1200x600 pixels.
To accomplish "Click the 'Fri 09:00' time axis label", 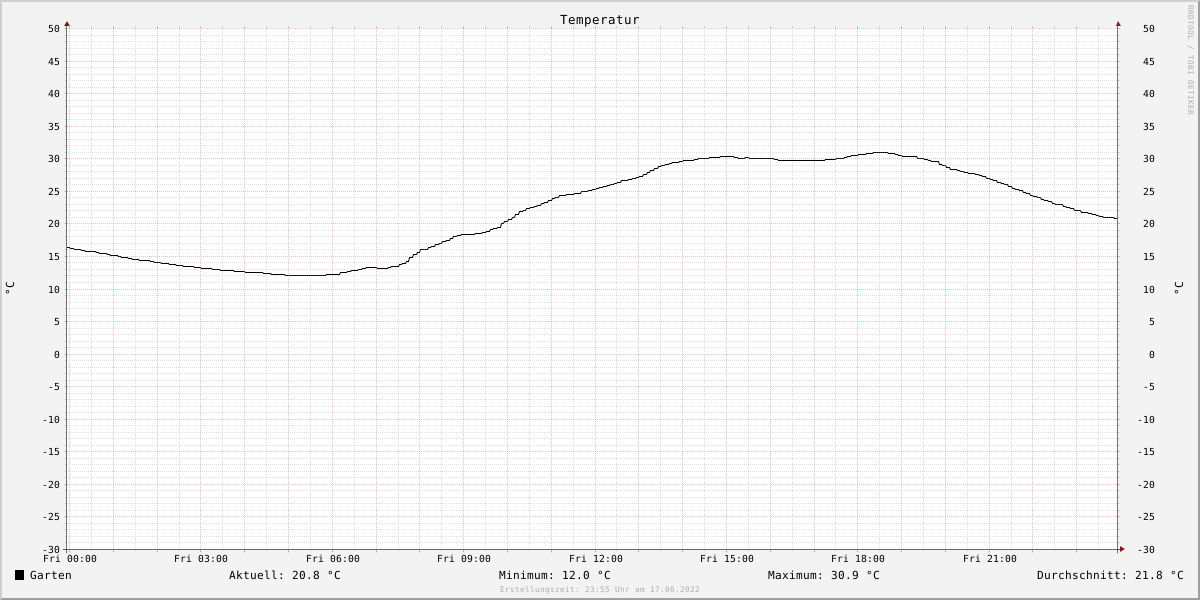I will click(x=464, y=559).
